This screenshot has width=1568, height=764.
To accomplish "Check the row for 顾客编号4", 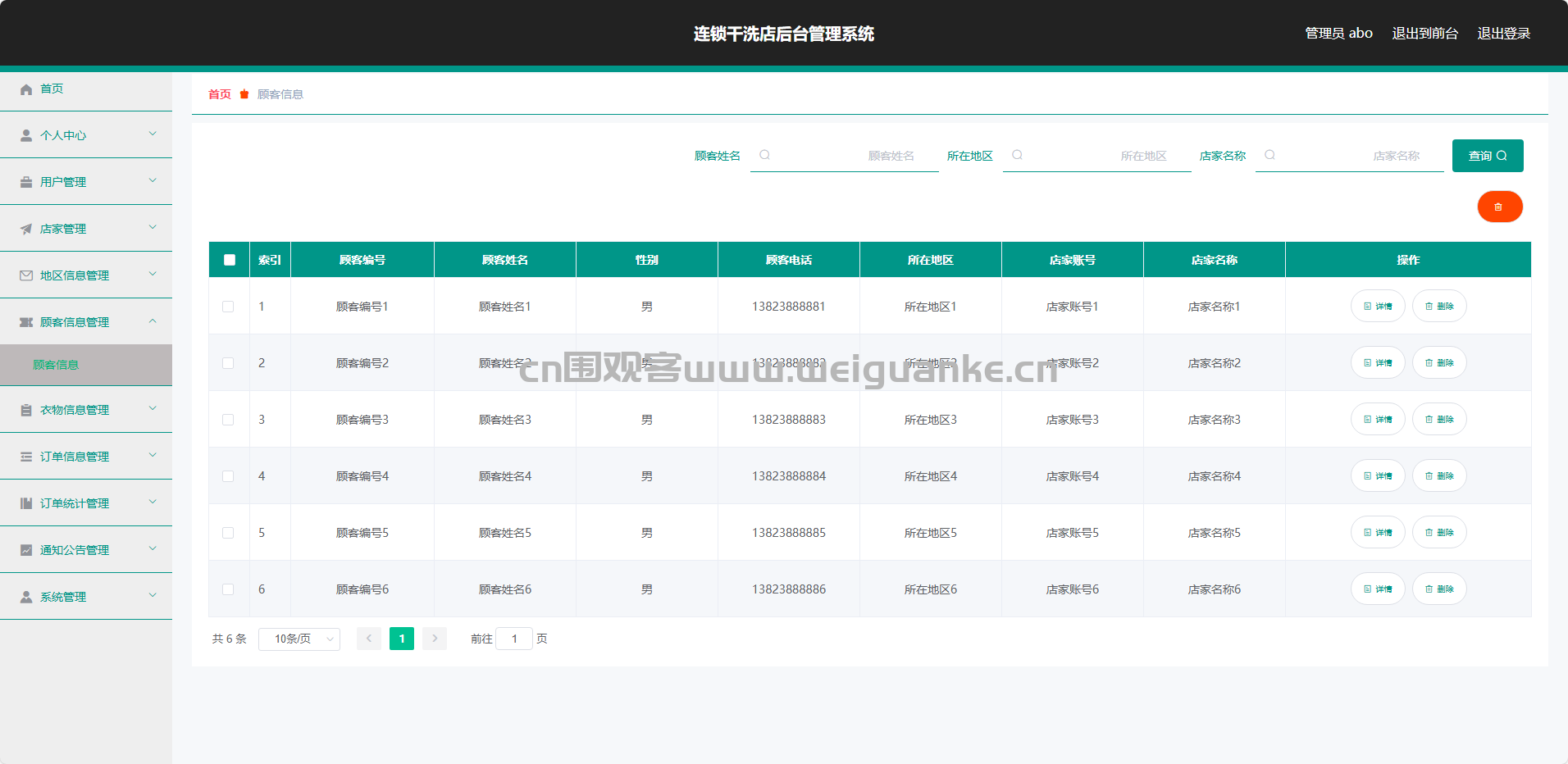I will [228, 476].
